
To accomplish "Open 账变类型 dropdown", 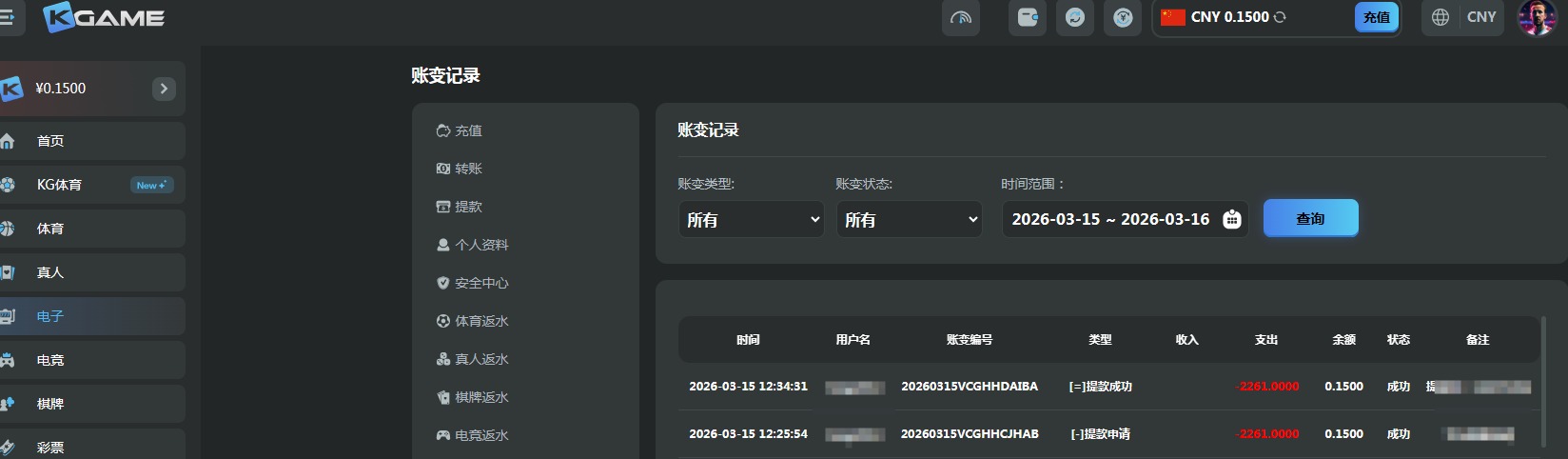I will coord(752,219).
